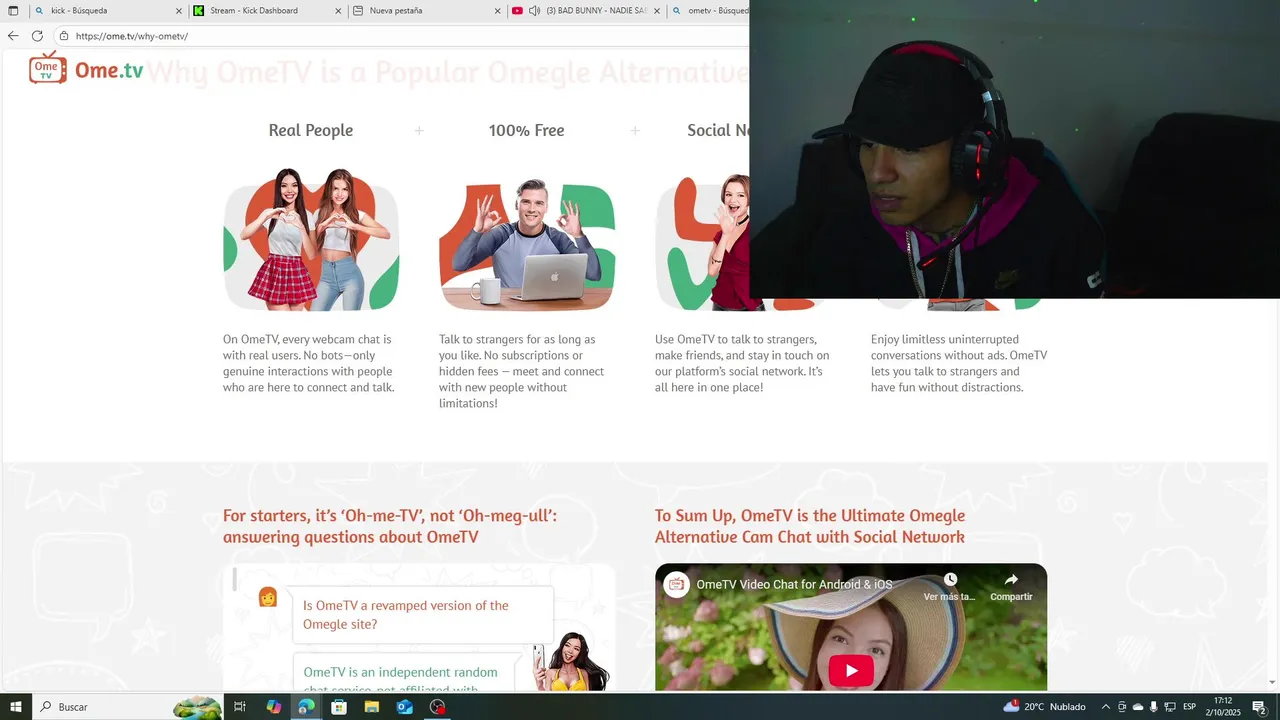Screen dimensions: 1280x720
Task: Open Microsoft Edge taskbar icon
Action: pyautogui.click(x=306, y=707)
